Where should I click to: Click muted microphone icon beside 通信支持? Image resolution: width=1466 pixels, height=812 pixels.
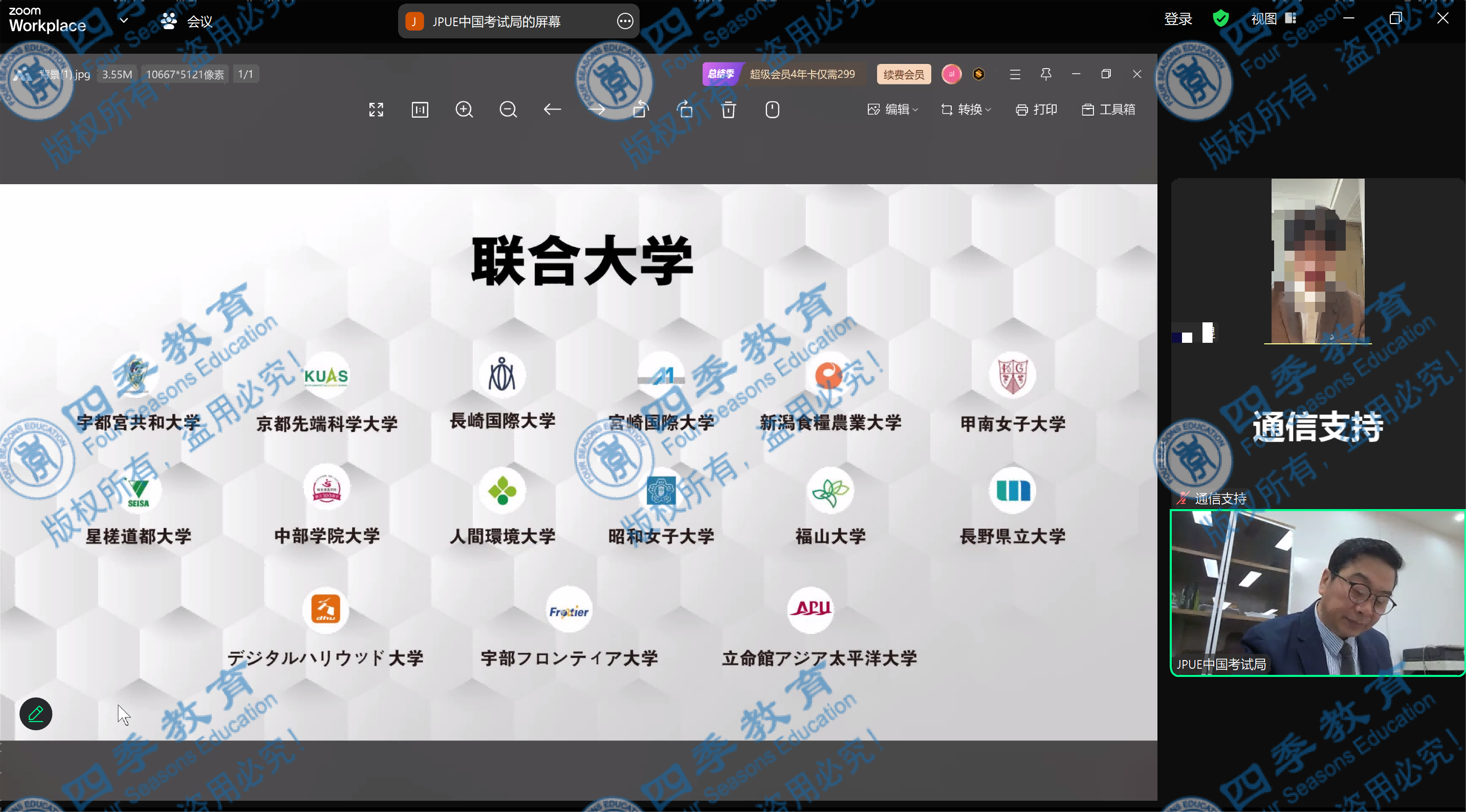(x=1183, y=498)
